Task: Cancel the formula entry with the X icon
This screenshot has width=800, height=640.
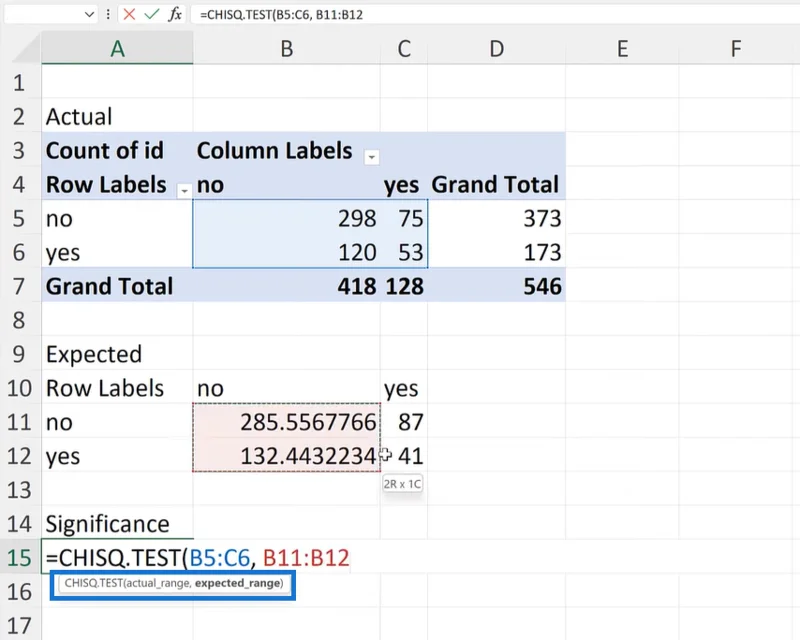Action: [129, 14]
